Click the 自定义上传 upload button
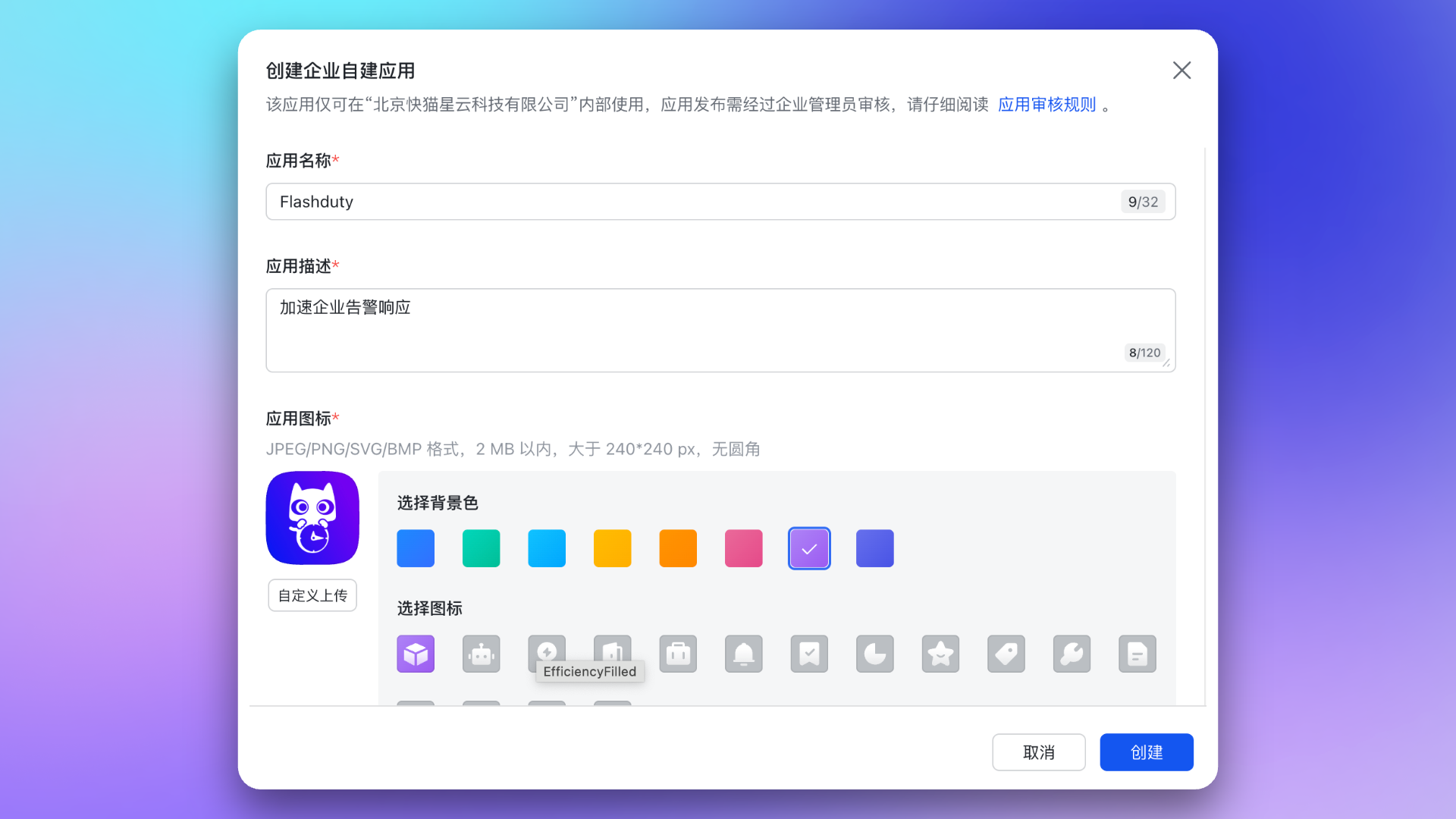 pos(312,595)
